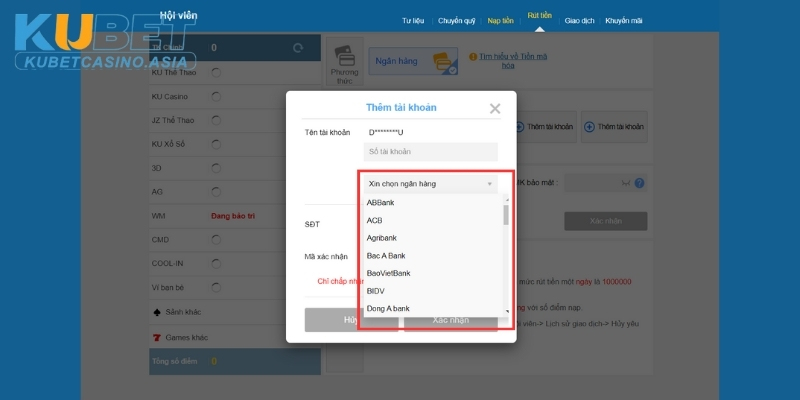Screen dimensions: 800x400
Task: Open the Khuyến mãi tab
Action: tap(623, 21)
